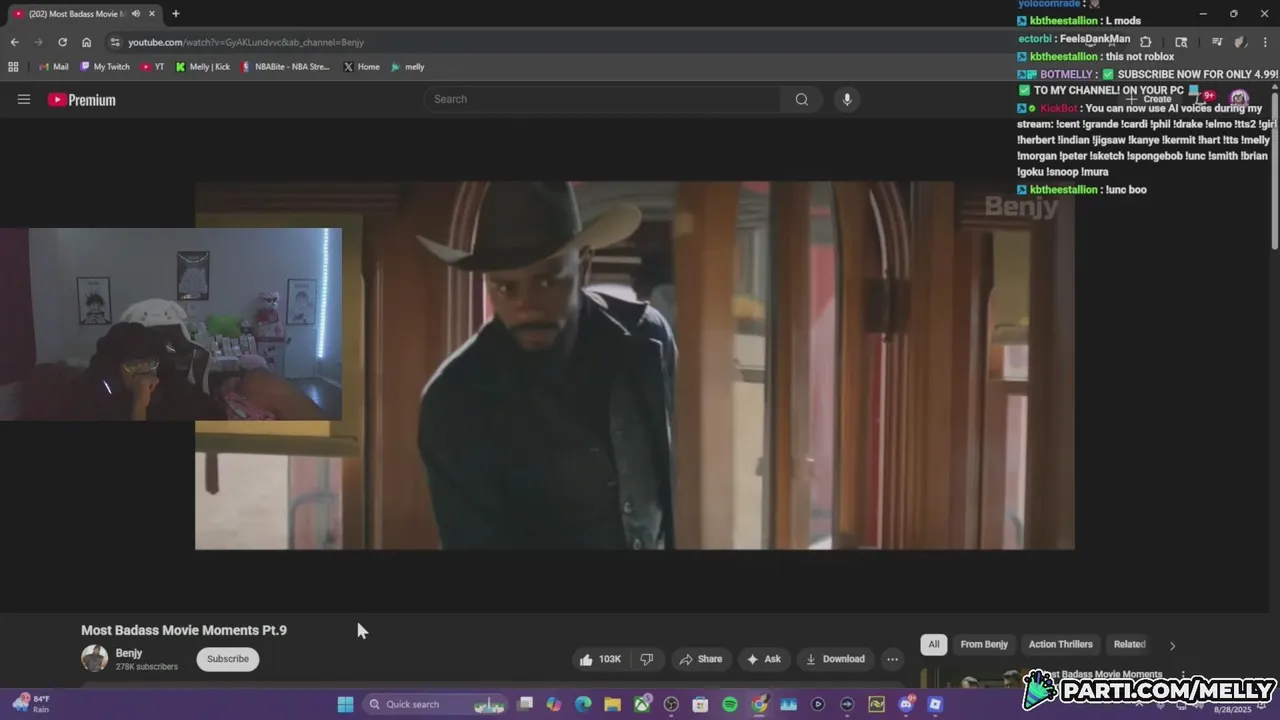Open a new browser tab

coord(176,14)
